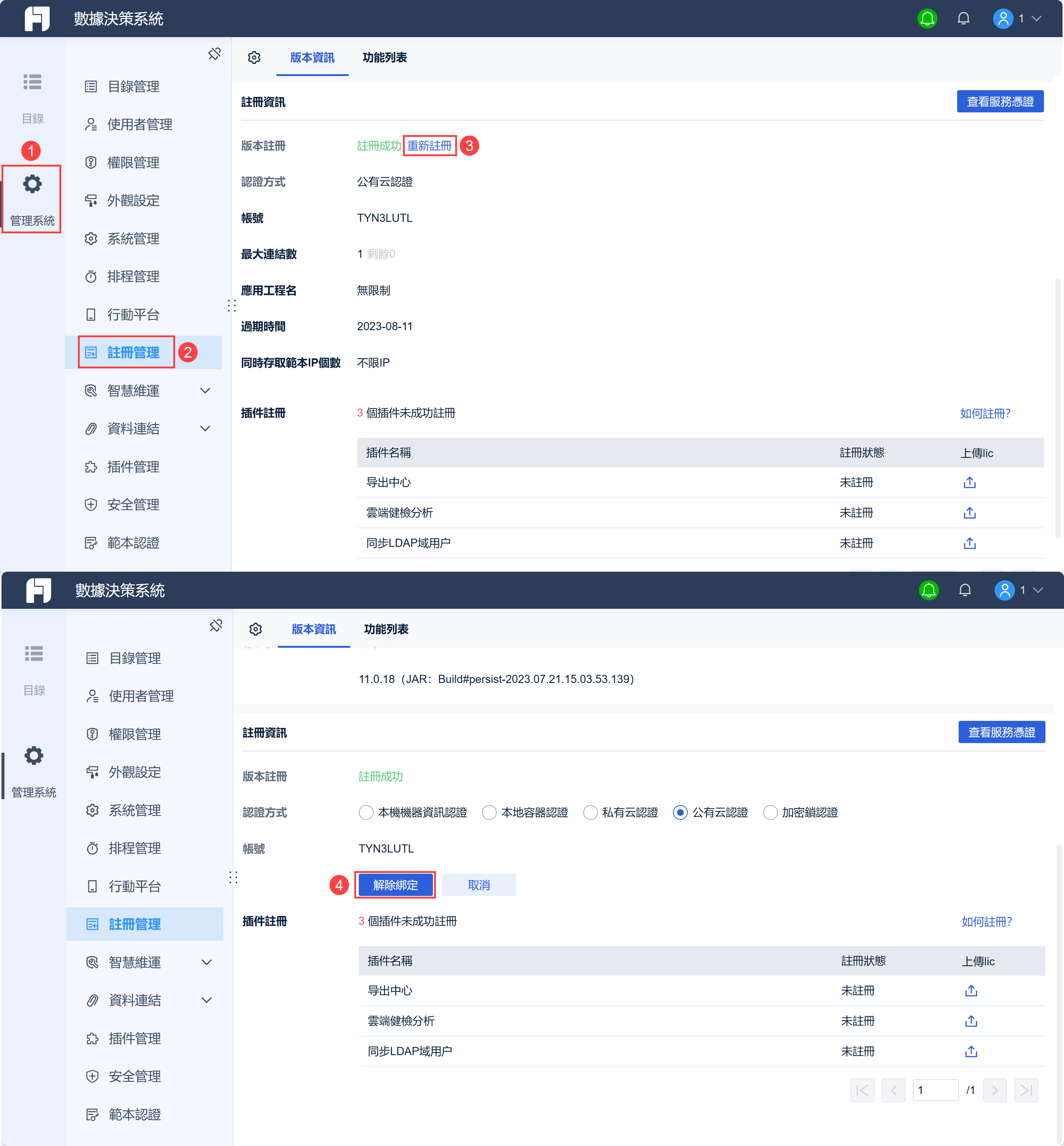Click the pin icon in upper sidebar
Image resolution: width=1064 pixels, height=1146 pixels.
(x=214, y=54)
